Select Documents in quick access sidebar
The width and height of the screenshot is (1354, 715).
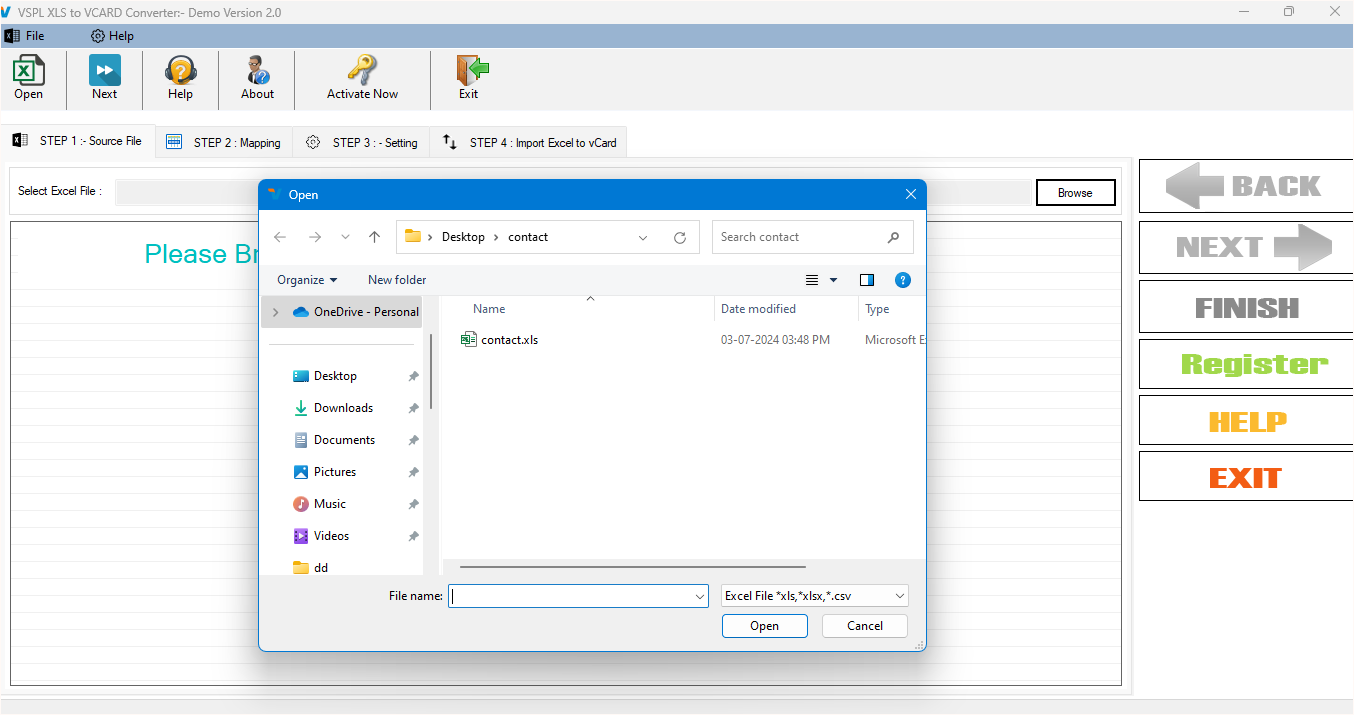pyautogui.click(x=344, y=440)
